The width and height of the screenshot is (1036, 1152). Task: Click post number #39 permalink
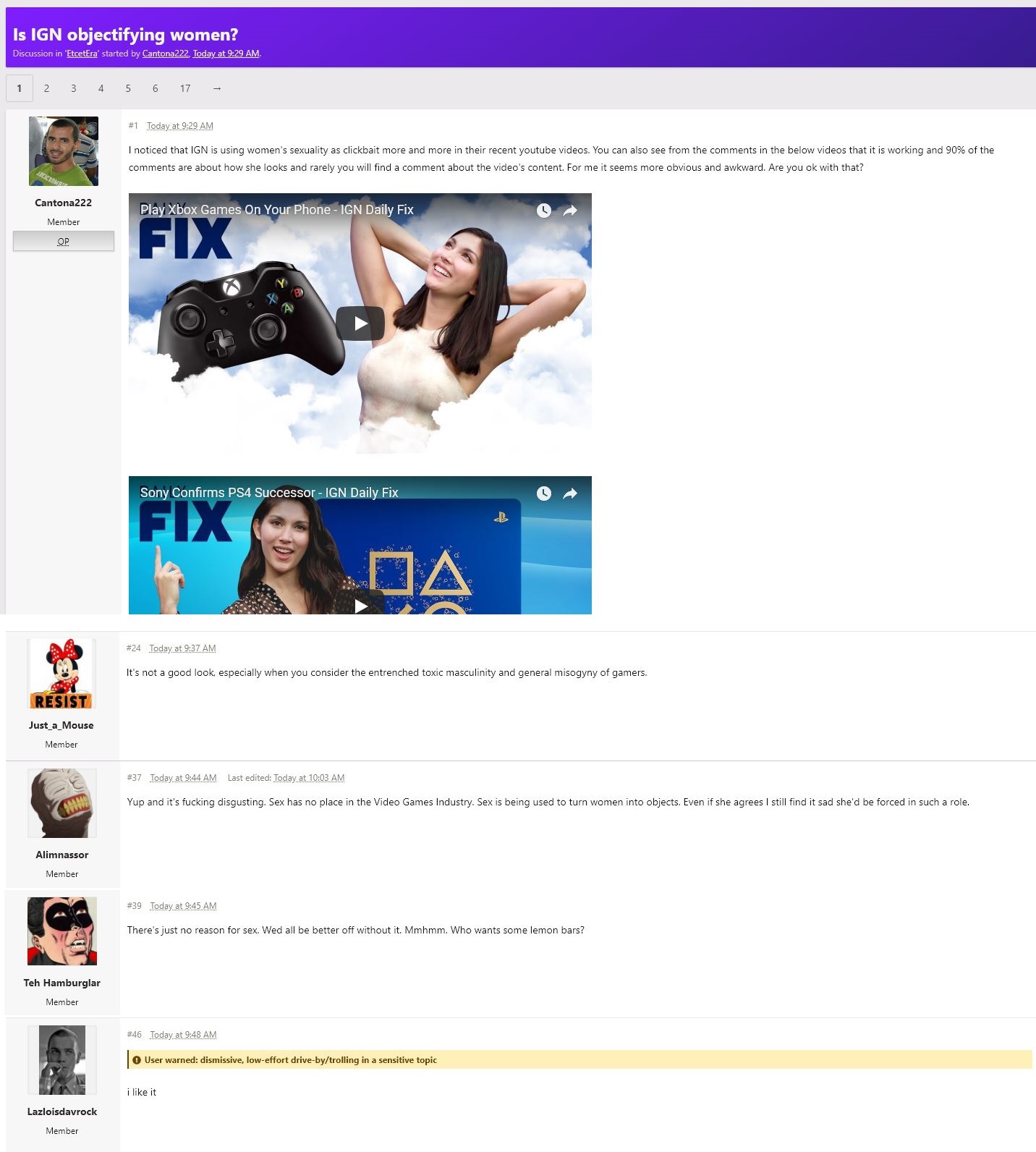click(x=135, y=906)
